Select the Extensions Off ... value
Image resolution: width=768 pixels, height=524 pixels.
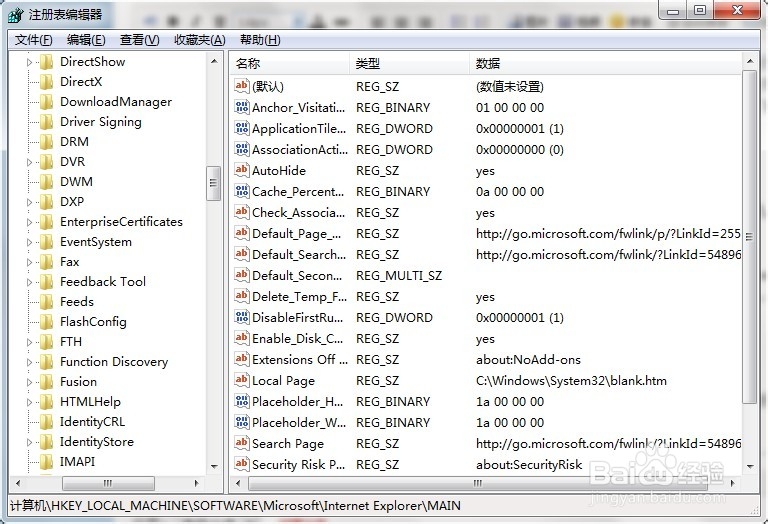coord(300,359)
